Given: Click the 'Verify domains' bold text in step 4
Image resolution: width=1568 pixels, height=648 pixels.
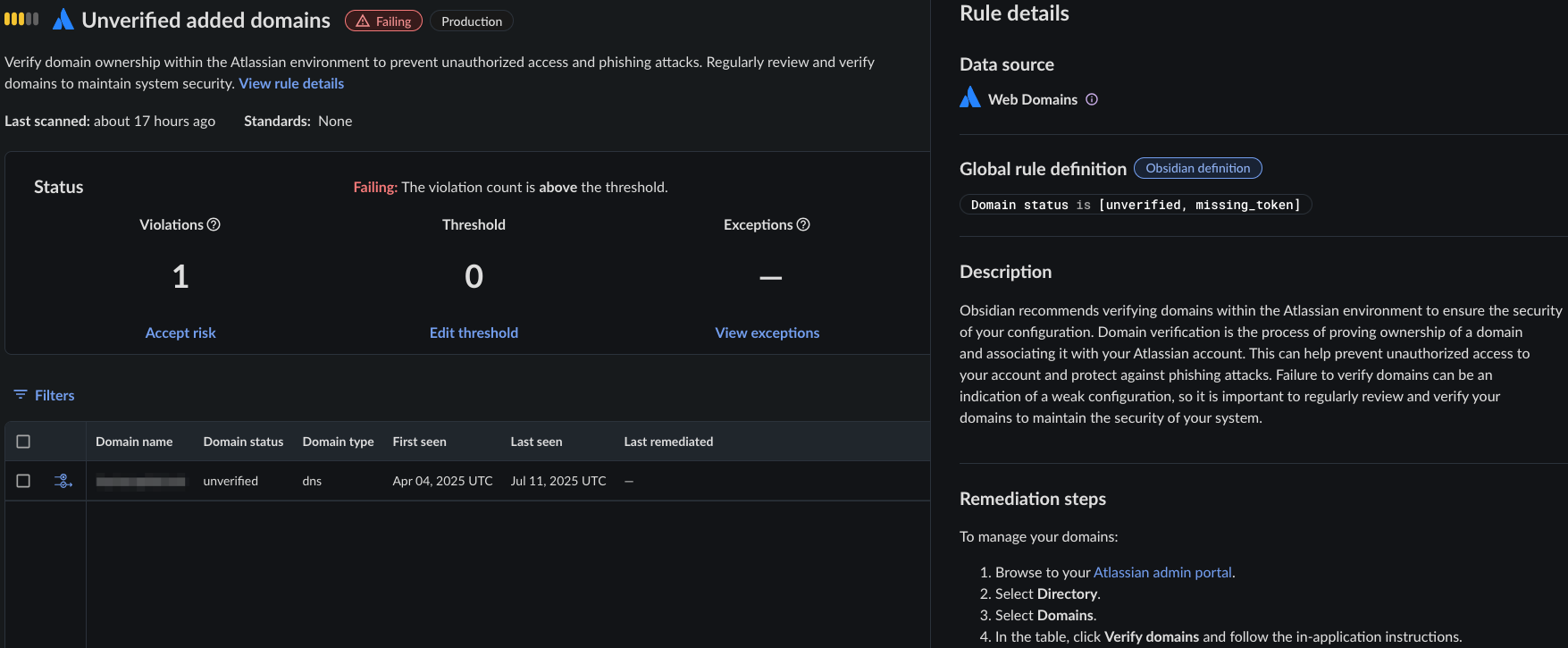Looking at the screenshot, I should [1152, 636].
